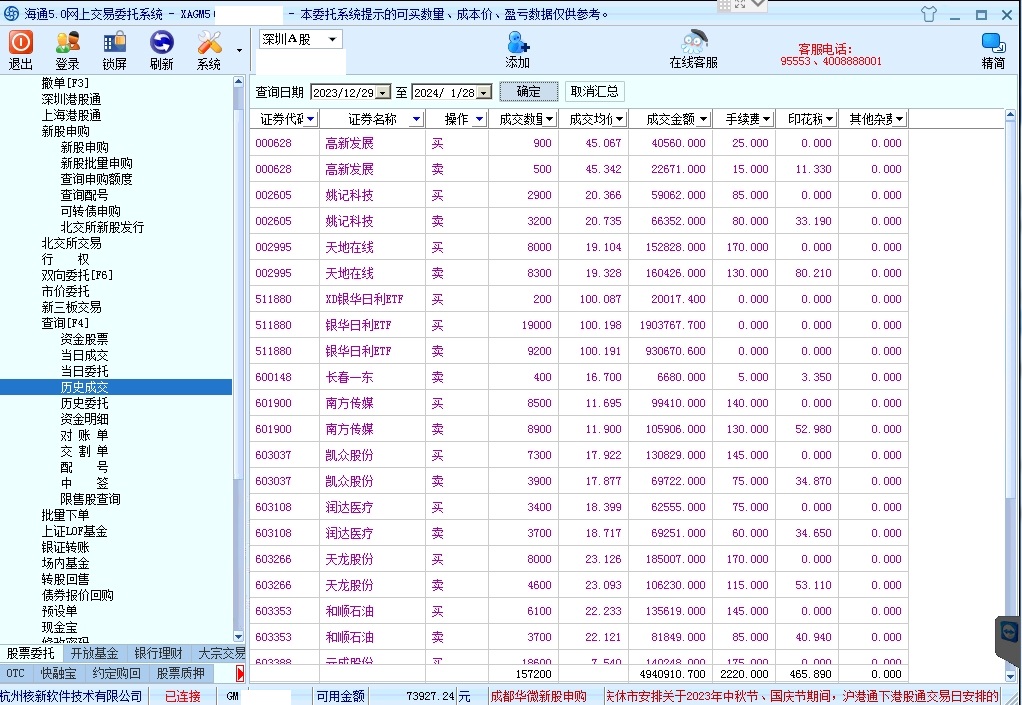Click the 已连接 status indicator

183,696
